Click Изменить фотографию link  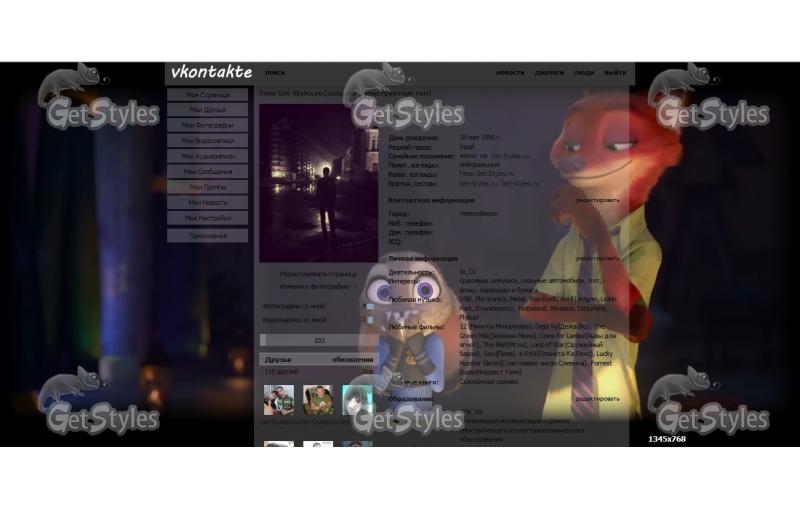click(x=315, y=287)
